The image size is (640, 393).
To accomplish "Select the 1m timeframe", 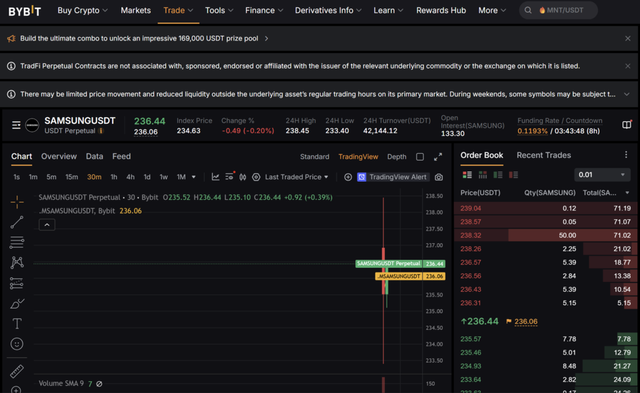I will coord(33,177).
